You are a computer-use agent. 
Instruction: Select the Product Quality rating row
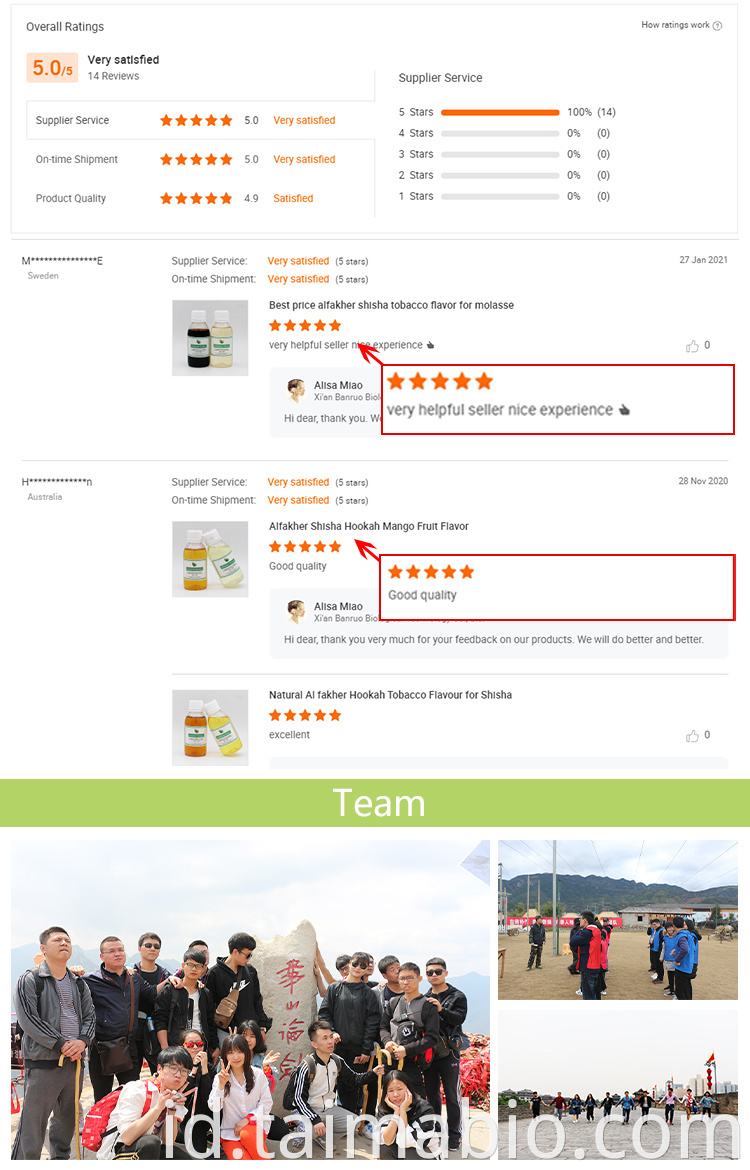(x=200, y=198)
